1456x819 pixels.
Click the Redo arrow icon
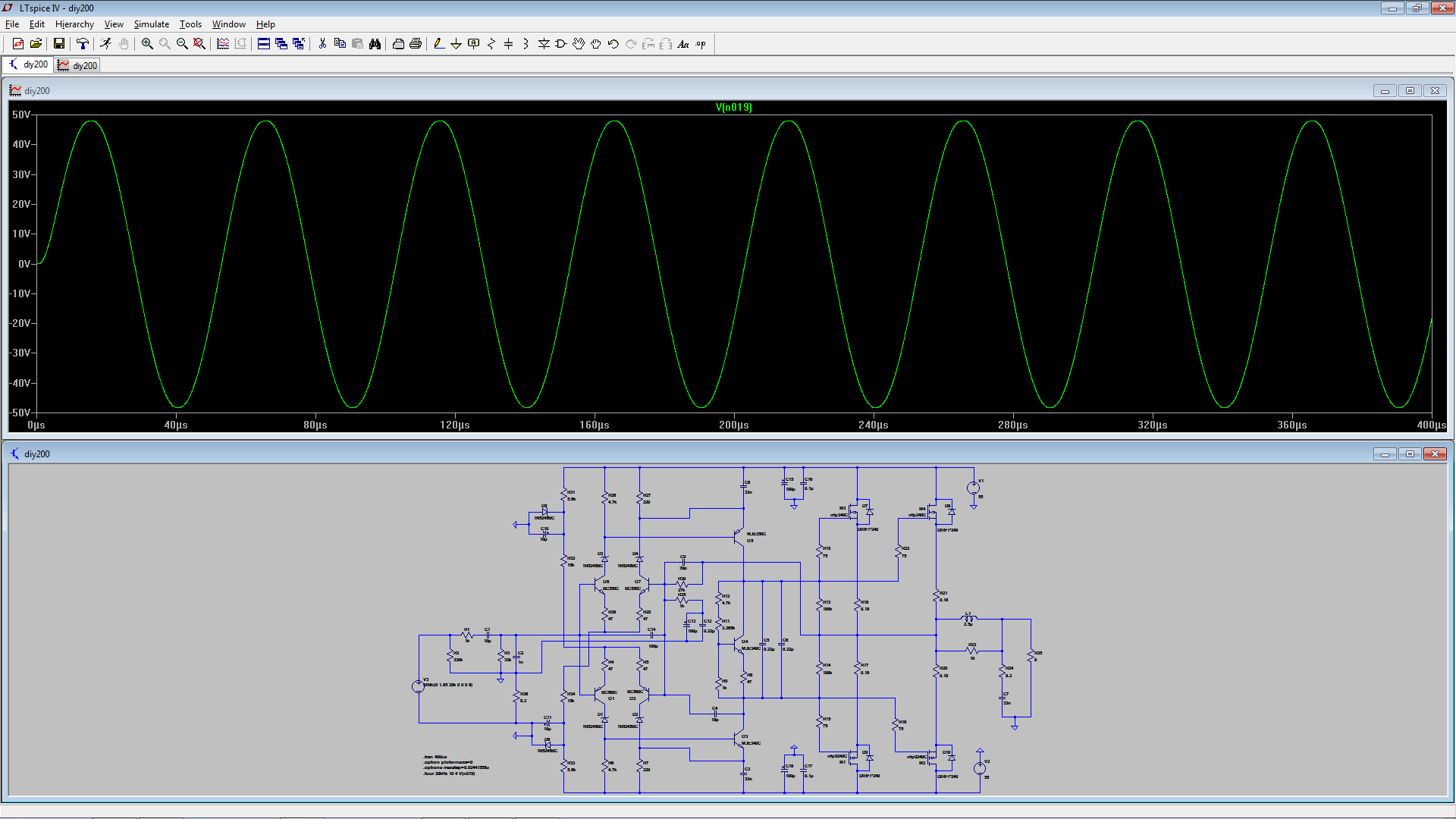[631, 44]
